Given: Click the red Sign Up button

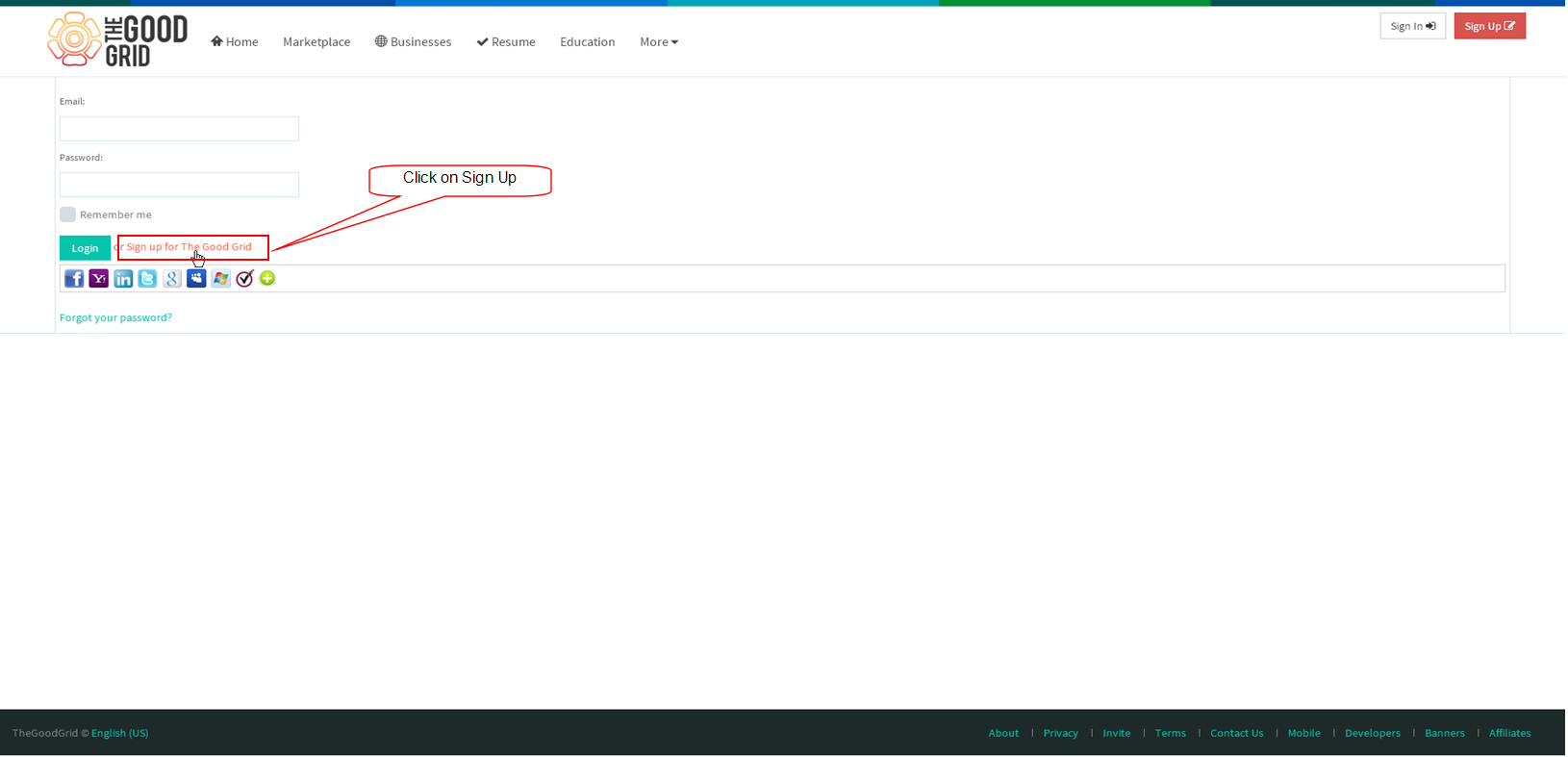Looking at the screenshot, I should [1490, 26].
